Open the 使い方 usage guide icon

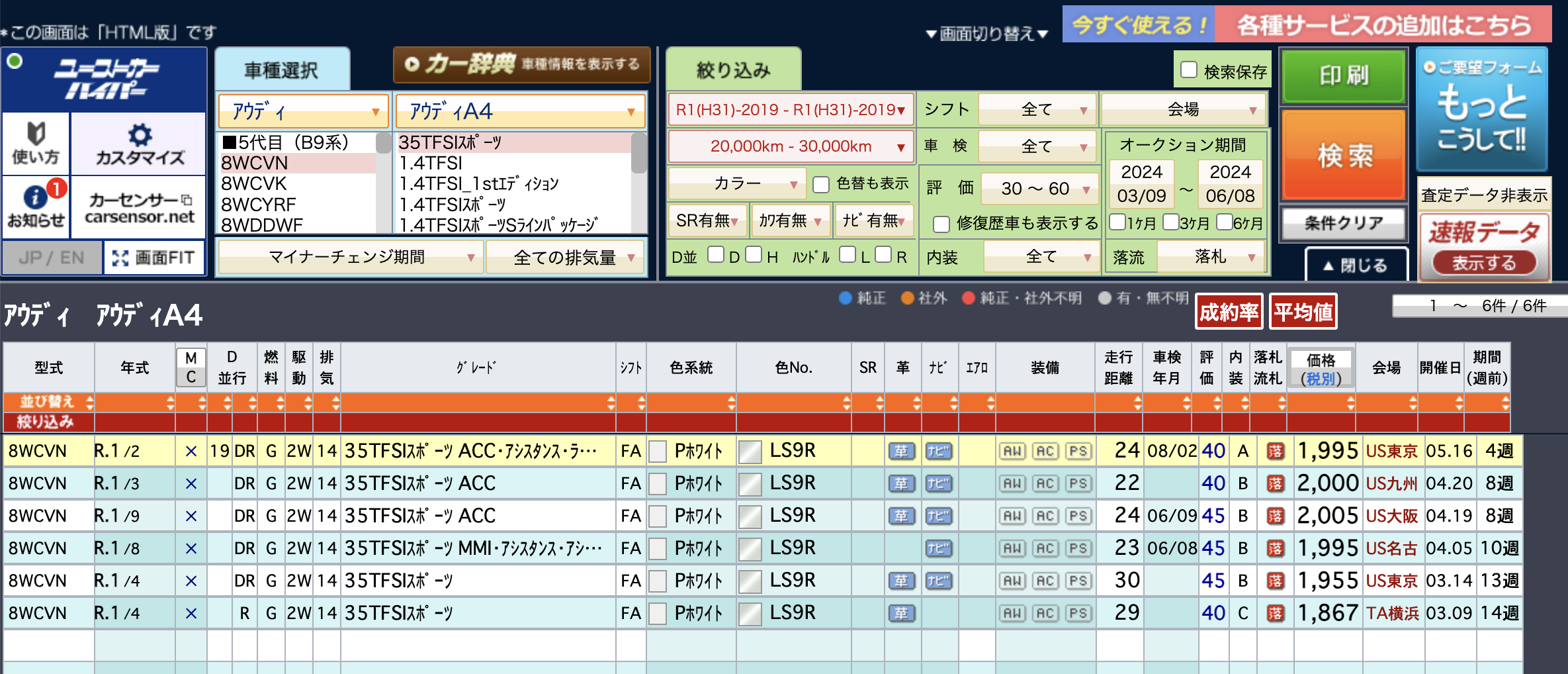tap(36, 143)
